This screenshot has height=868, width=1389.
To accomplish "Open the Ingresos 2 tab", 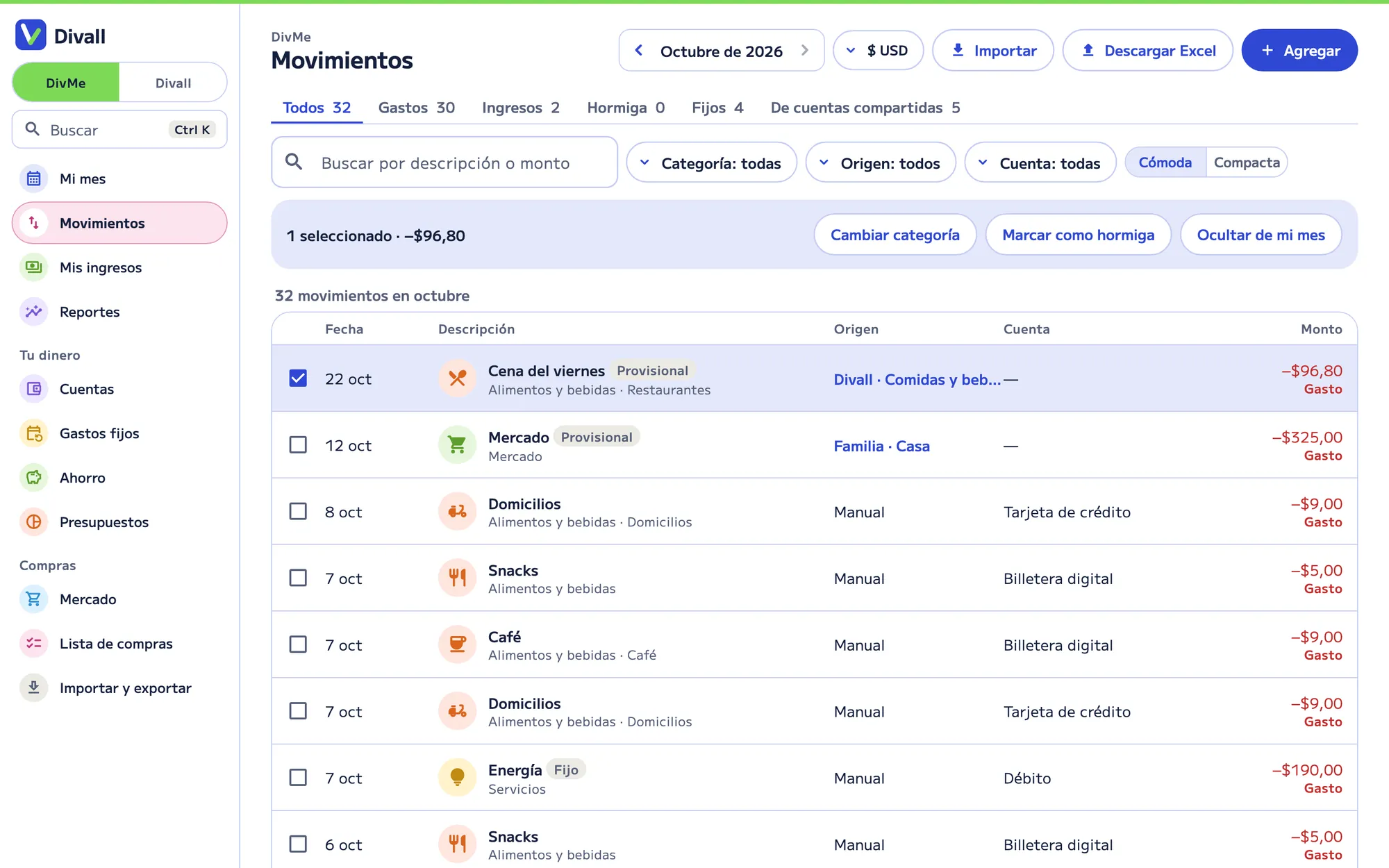I will 521,108.
